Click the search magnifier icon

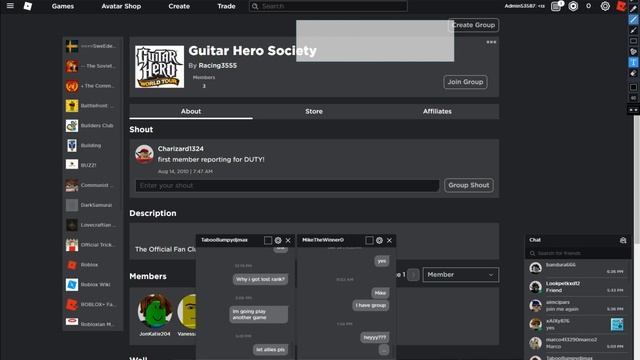pos(255,6)
